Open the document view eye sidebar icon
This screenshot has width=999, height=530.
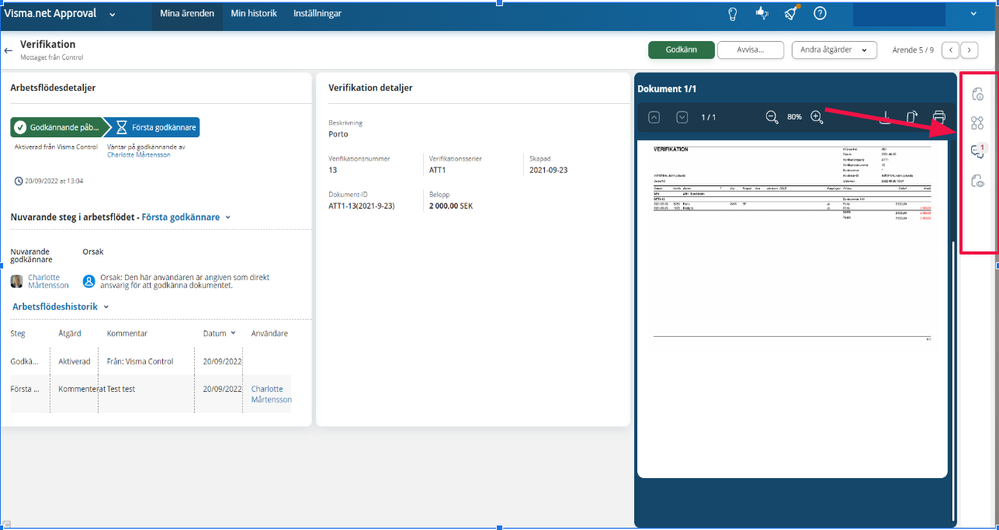pyautogui.click(x=977, y=181)
